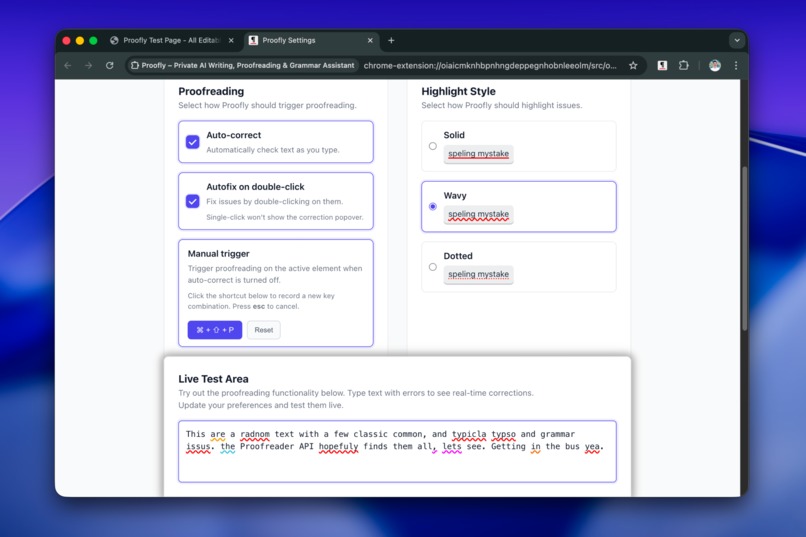Open the Extensions puzzle-piece menu
The height and width of the screenshot is (537, 806).
pyautogui.click(x=684, y=66)
